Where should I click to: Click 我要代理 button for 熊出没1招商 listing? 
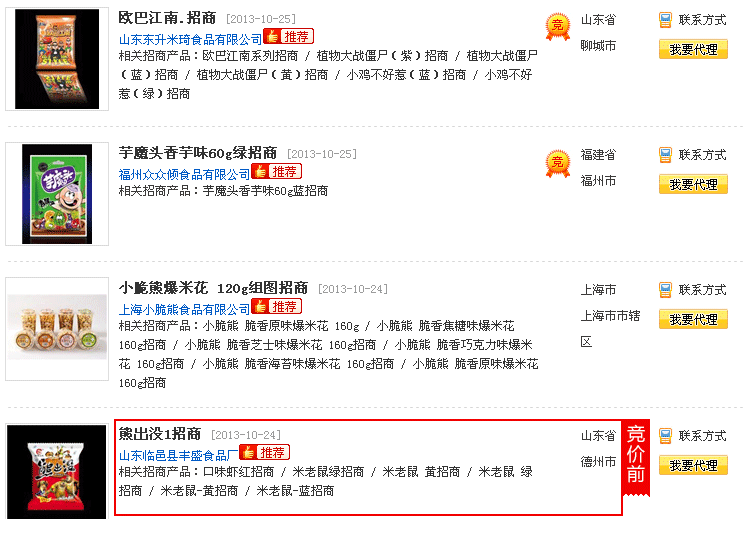pyautogui.click(x=693, y=466)
